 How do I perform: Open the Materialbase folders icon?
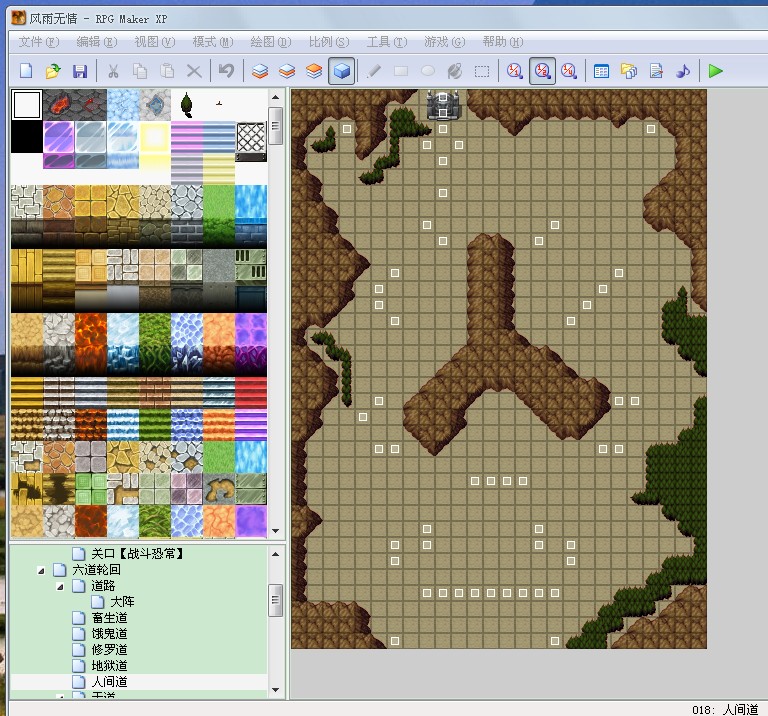tap(628, 71)
